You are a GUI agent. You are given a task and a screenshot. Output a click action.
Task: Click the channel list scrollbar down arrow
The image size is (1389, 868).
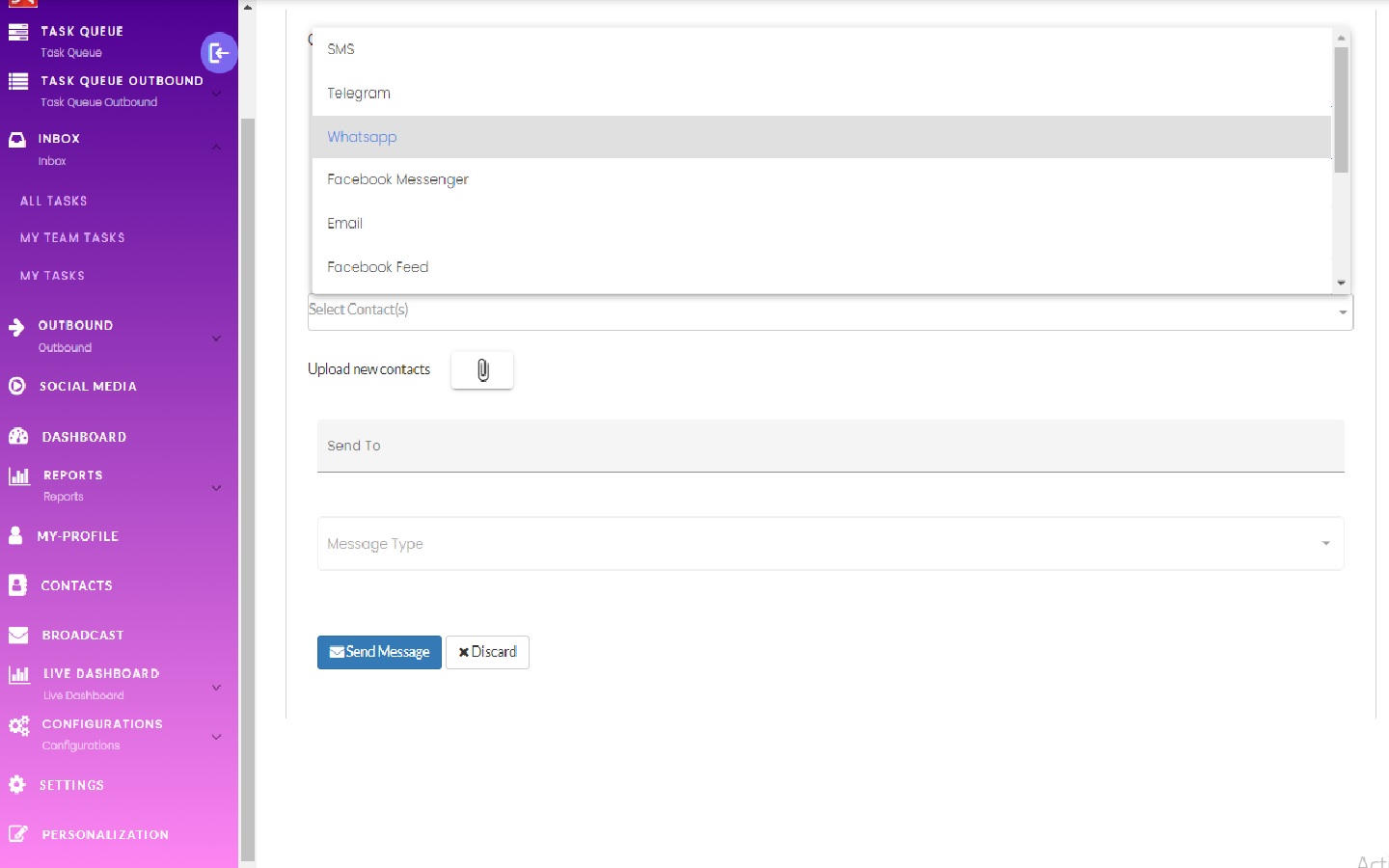(1341, 284)
